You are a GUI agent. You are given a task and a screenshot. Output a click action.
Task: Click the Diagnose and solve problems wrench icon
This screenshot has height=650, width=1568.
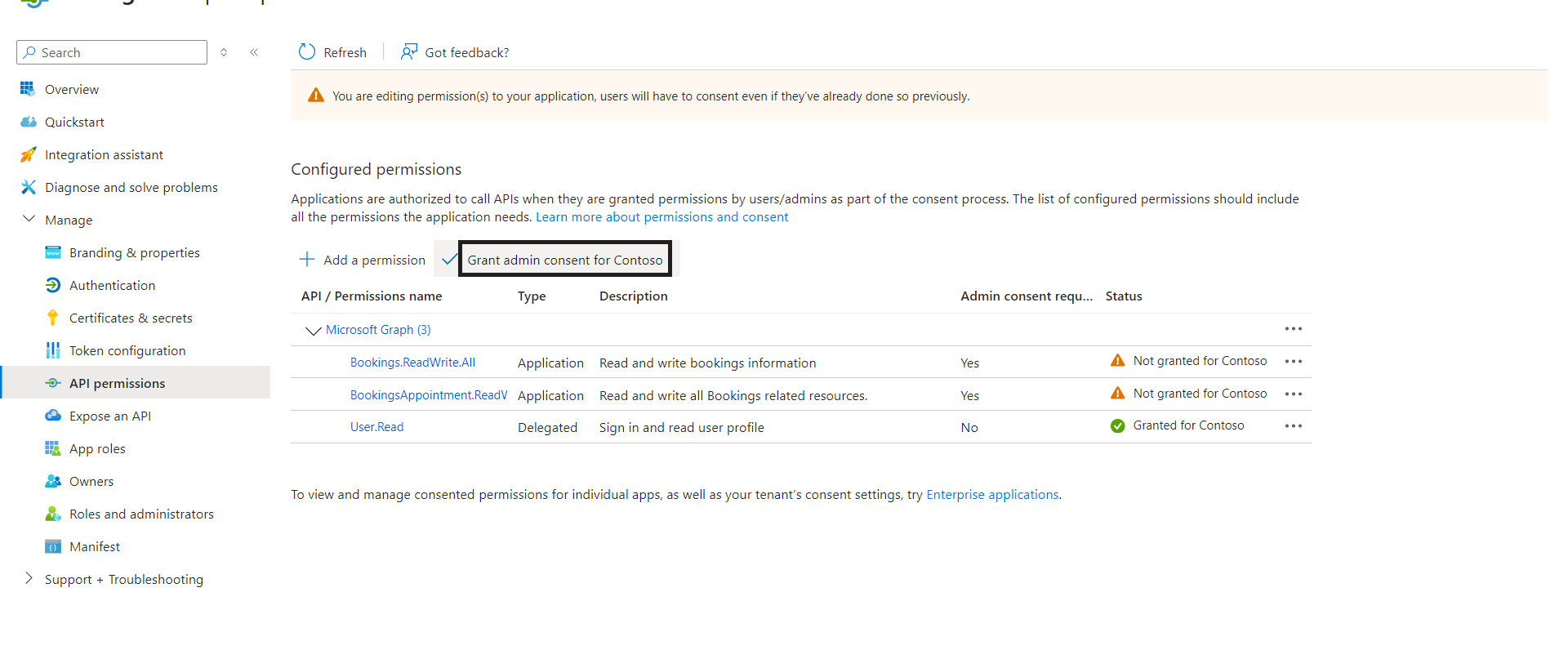pyautogui.click(x=28, y=187)
